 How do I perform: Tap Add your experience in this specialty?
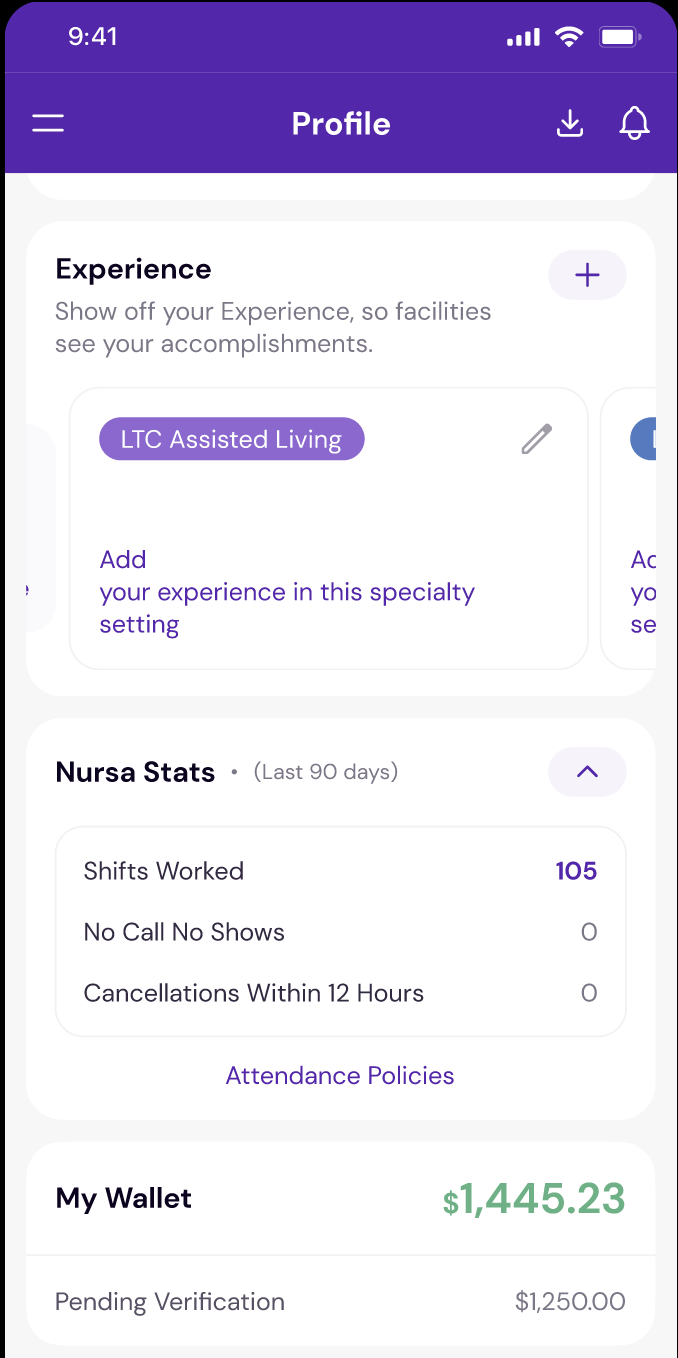tap(287, 592)
